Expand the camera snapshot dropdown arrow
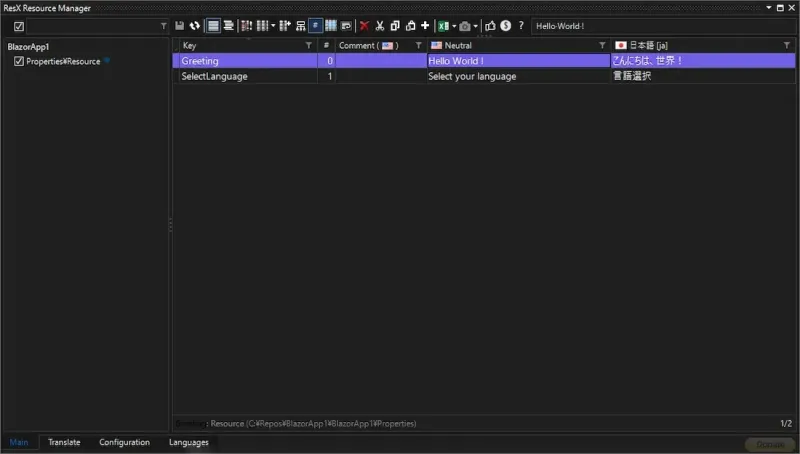This screenshot has height=454, width=800. (x=476, y=26)
